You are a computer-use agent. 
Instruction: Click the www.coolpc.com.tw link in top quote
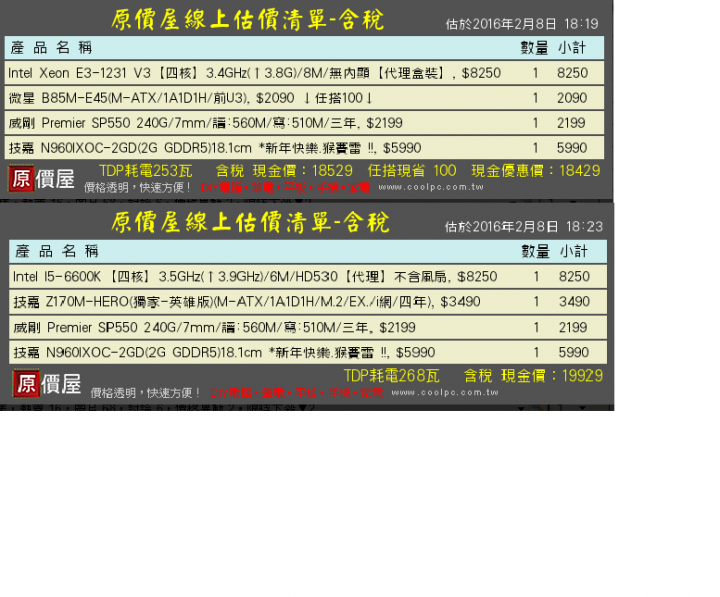pyautogui.click(x=431, y=187)
